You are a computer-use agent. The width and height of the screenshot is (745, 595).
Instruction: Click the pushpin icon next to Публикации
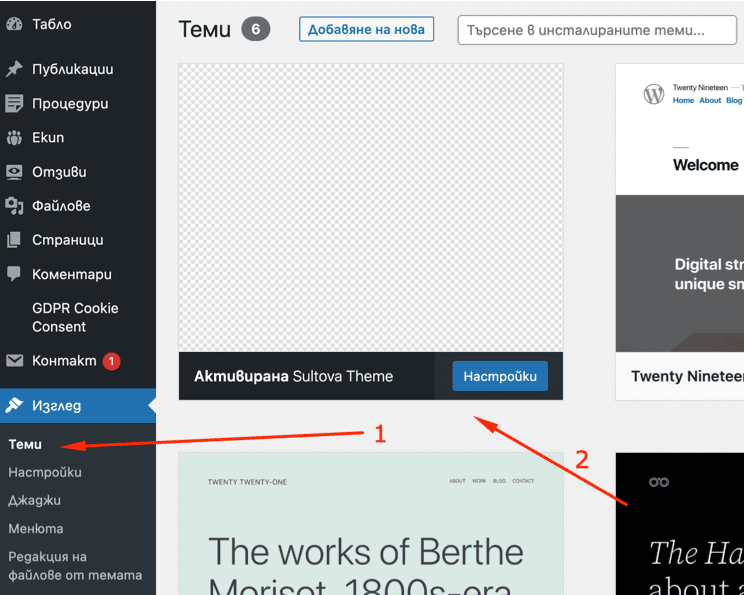pos(14,70)
